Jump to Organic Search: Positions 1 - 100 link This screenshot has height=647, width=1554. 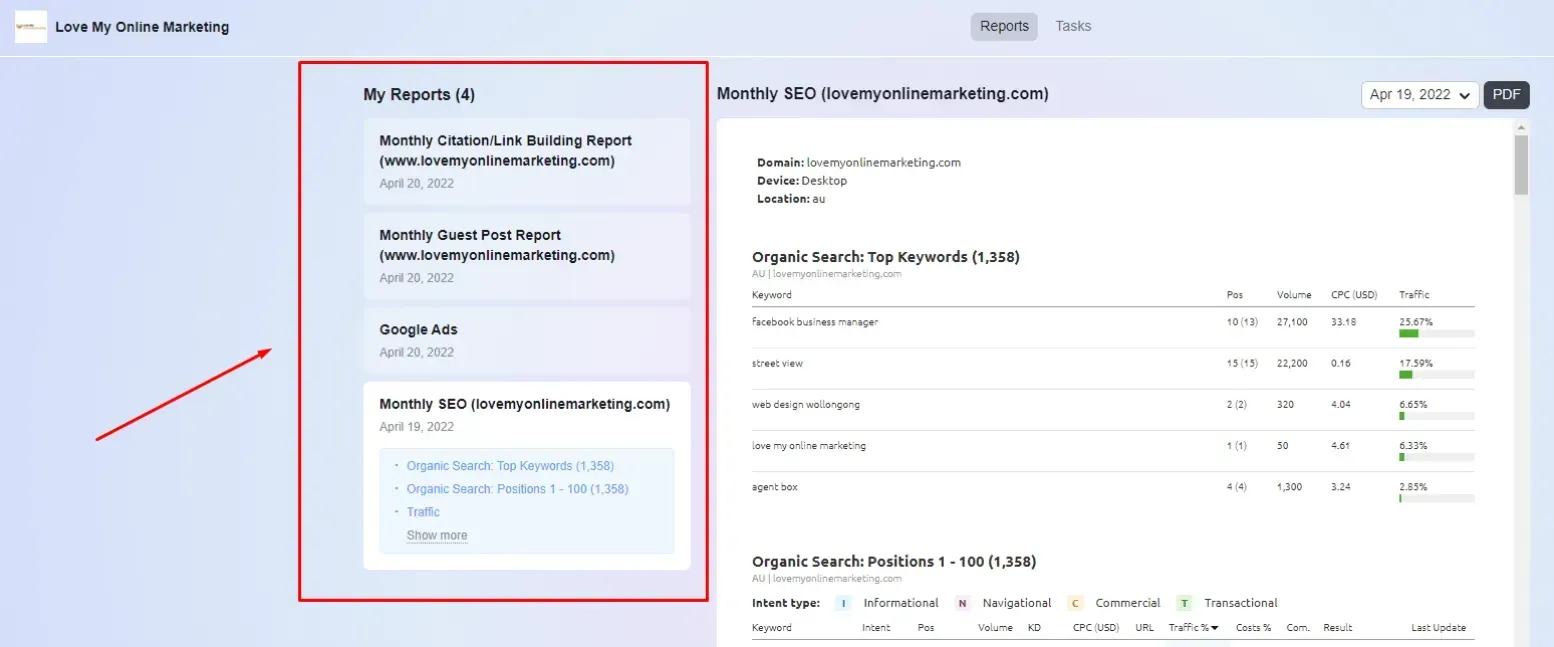[517, 489]
